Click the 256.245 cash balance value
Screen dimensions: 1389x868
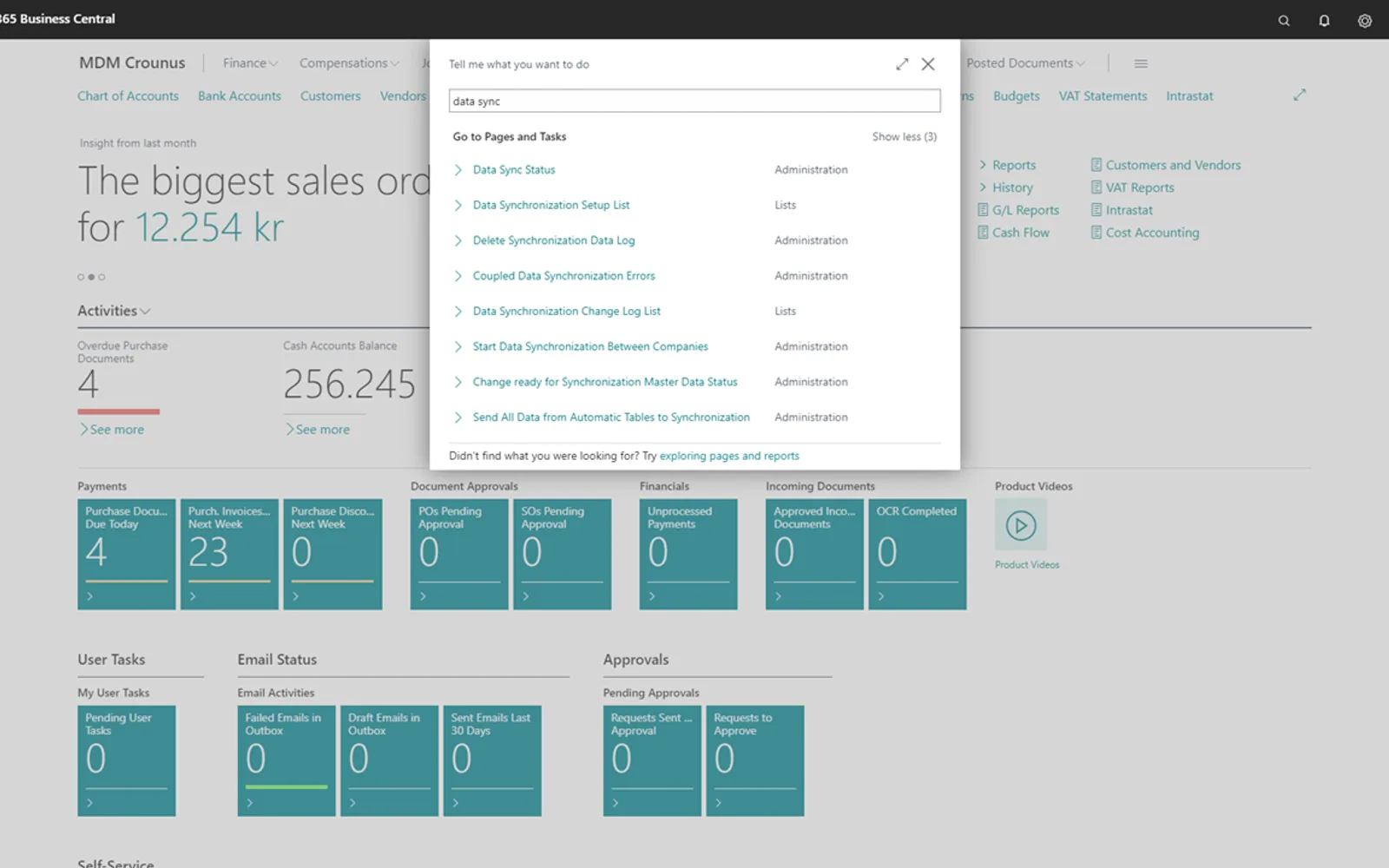(350, 385)
